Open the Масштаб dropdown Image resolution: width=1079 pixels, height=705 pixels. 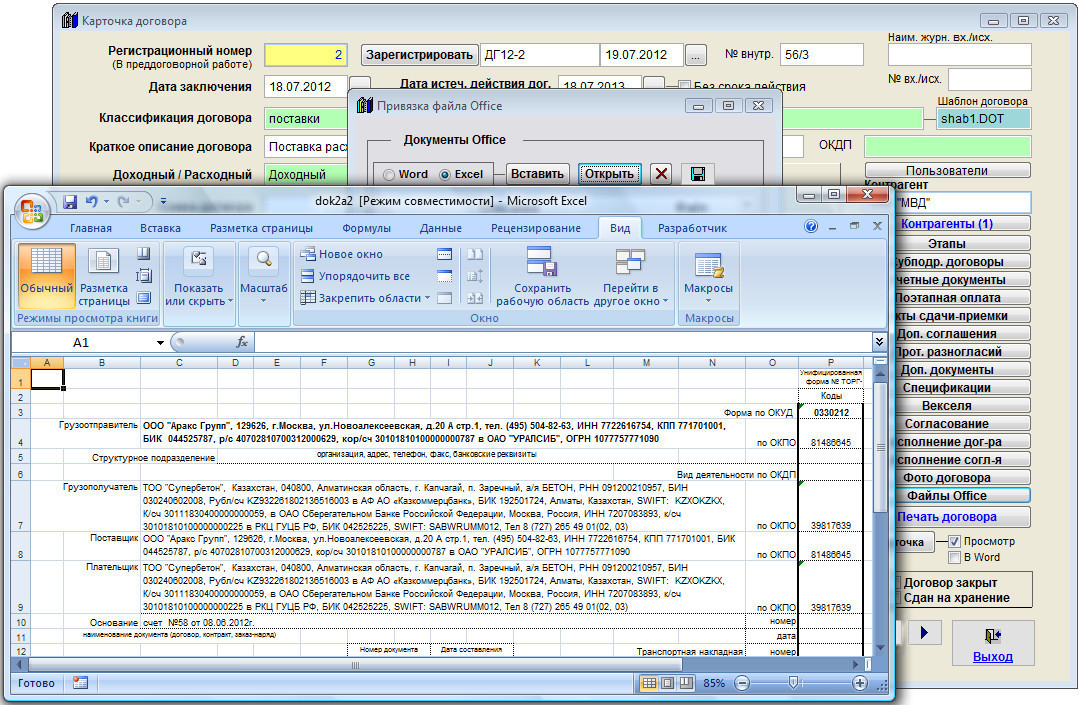click(264, 275)
